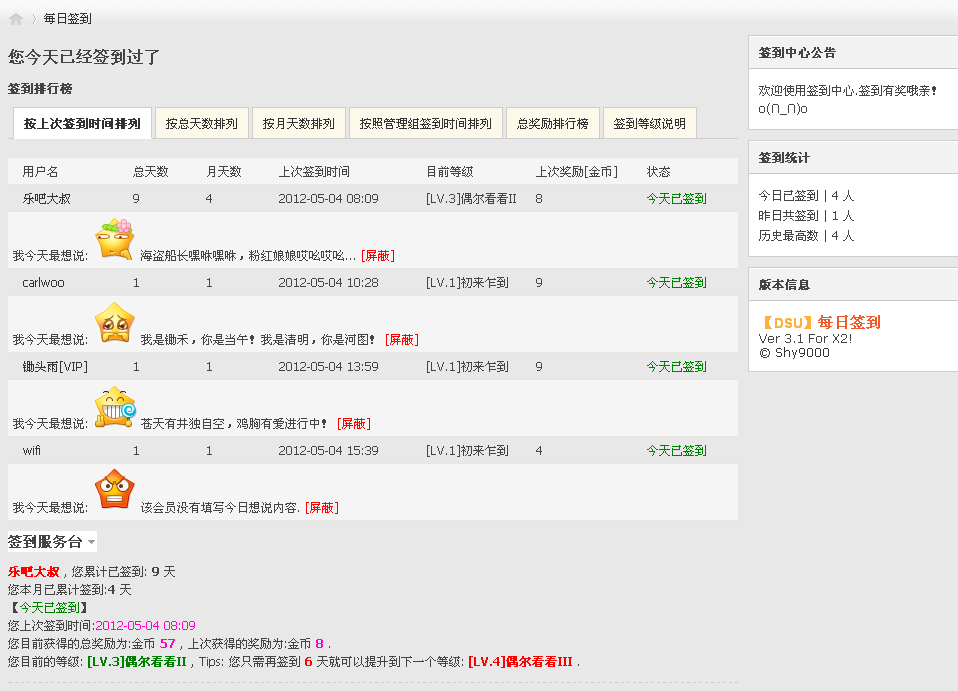
Task: Click the red 乐吧大叔 username link
Action: pos(31,572)
